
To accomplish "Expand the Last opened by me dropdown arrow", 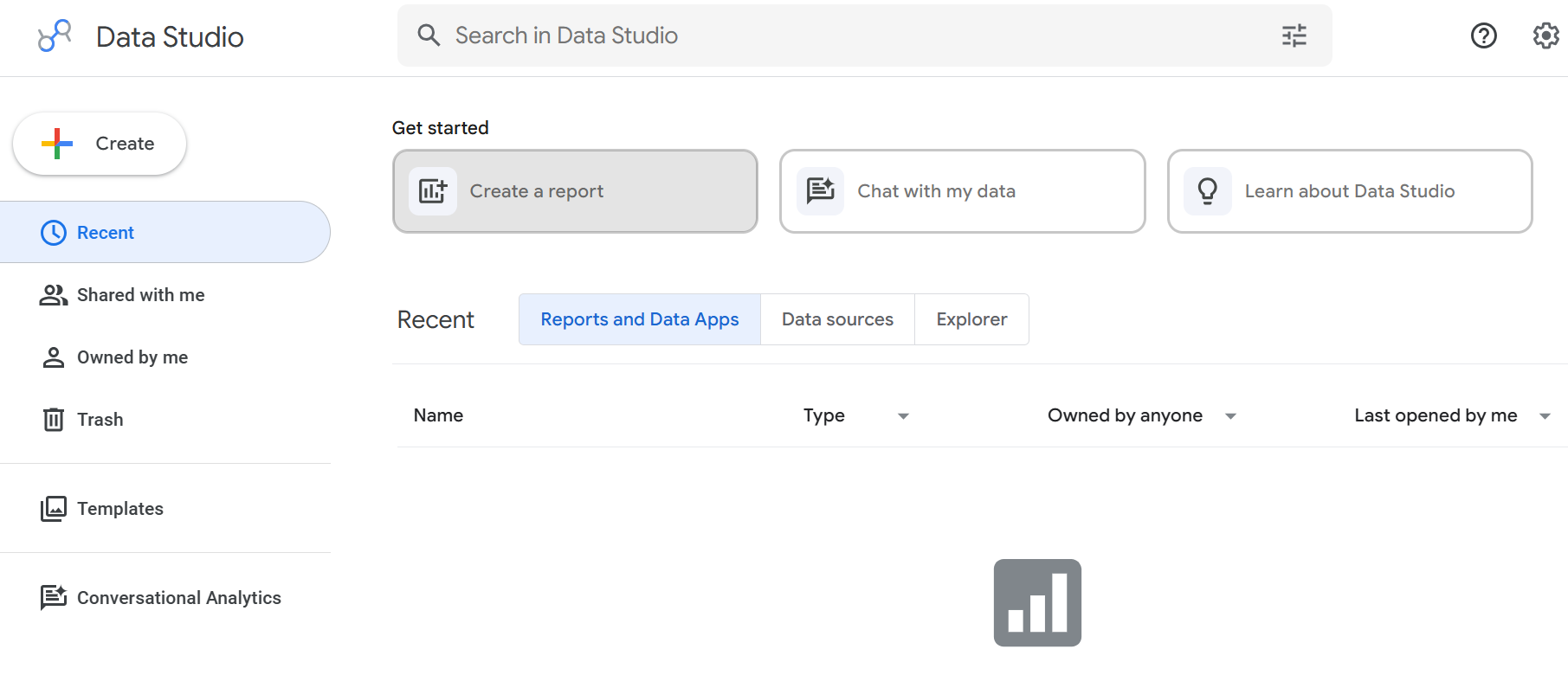I will (x=1545, y=416).
